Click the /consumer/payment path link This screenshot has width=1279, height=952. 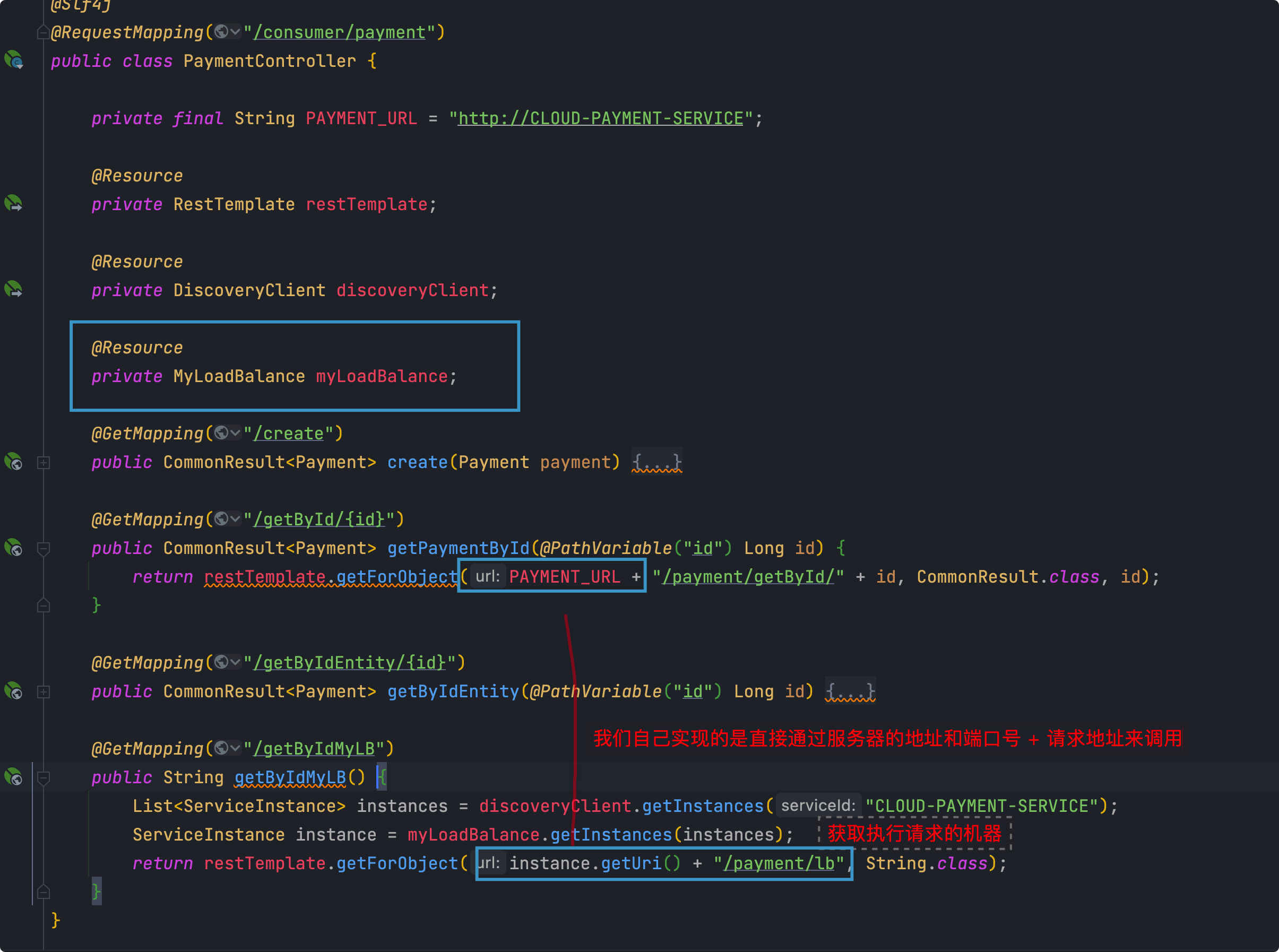(x=339, y=33)
